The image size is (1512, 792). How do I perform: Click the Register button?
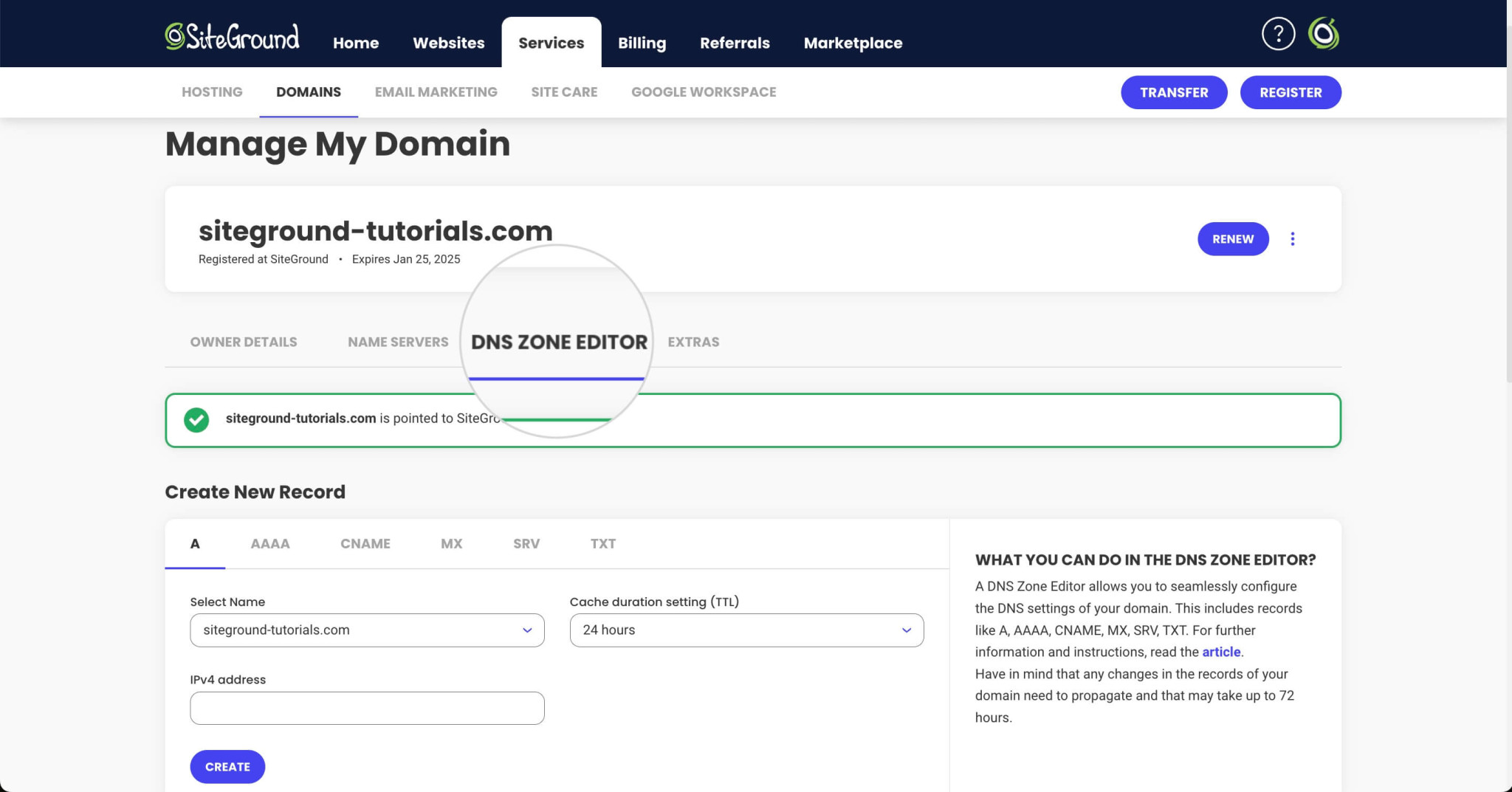coord(1291,92)
